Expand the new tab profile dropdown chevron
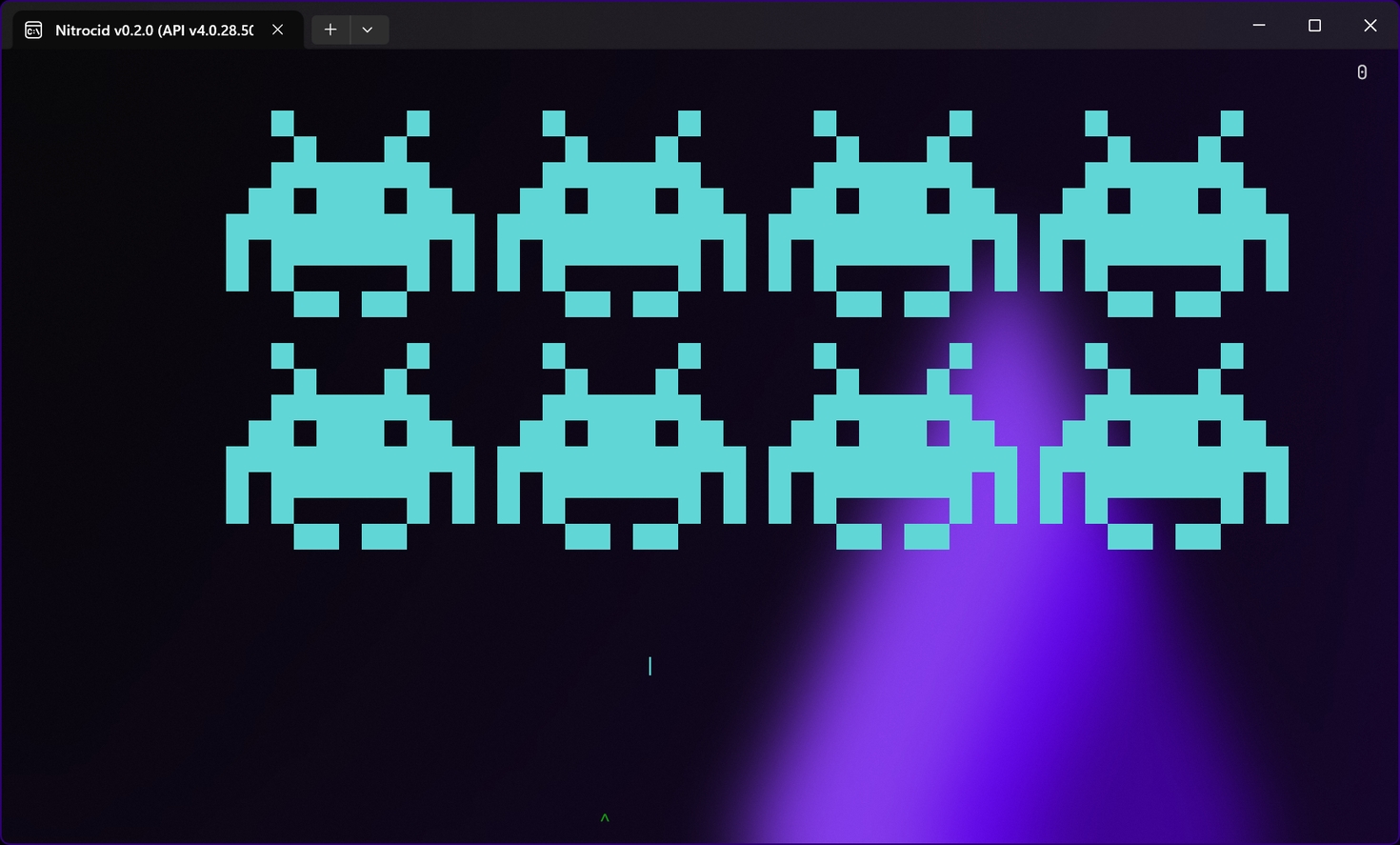This screenshot has width=1400, height=845. [368, 30]
